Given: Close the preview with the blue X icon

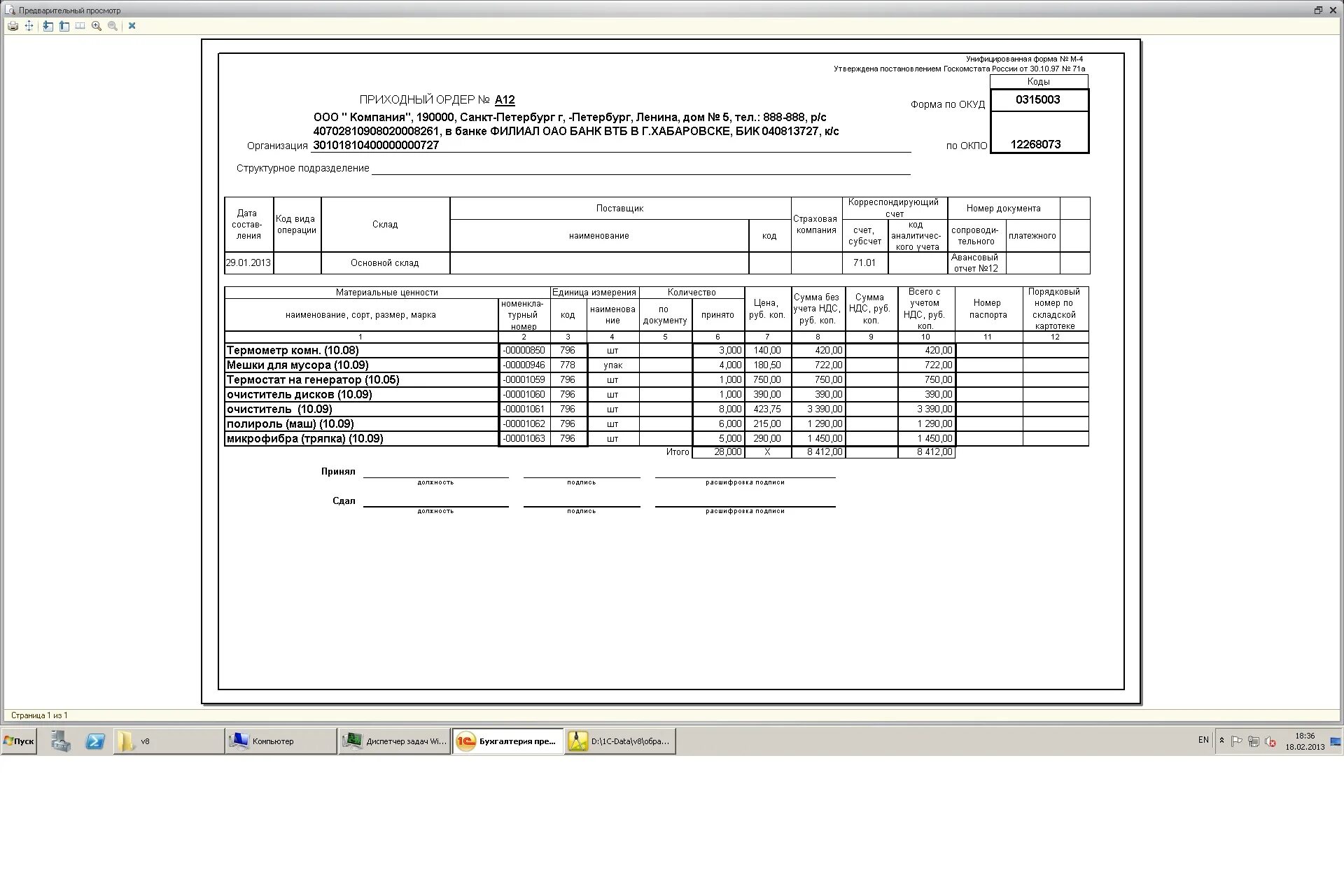Looking at the screenshot, I should (x=132, y=26).
